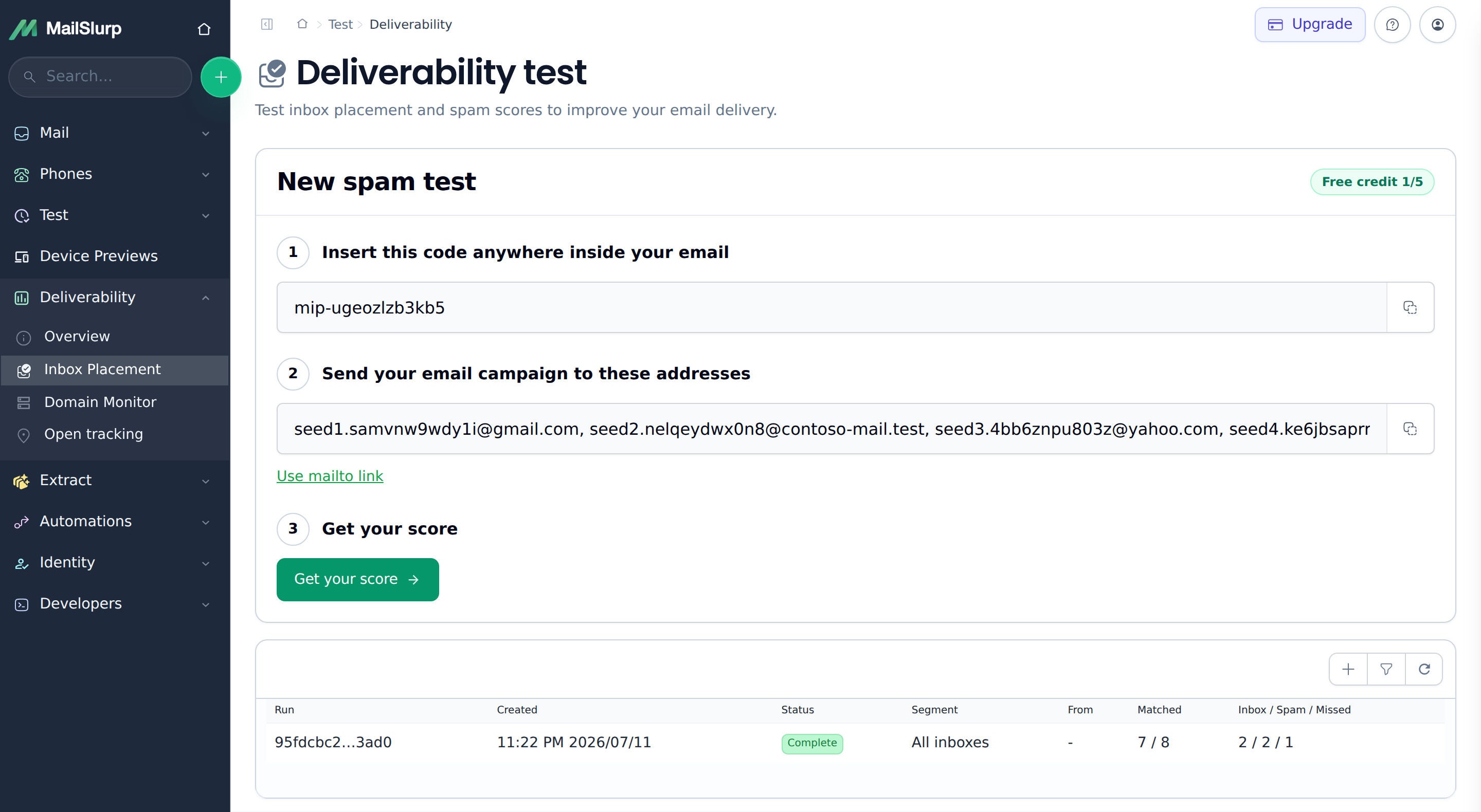Go to sidebar home icon next to MailSlurp
This screenshot has height=812, width=1481.
click(204, 29)
